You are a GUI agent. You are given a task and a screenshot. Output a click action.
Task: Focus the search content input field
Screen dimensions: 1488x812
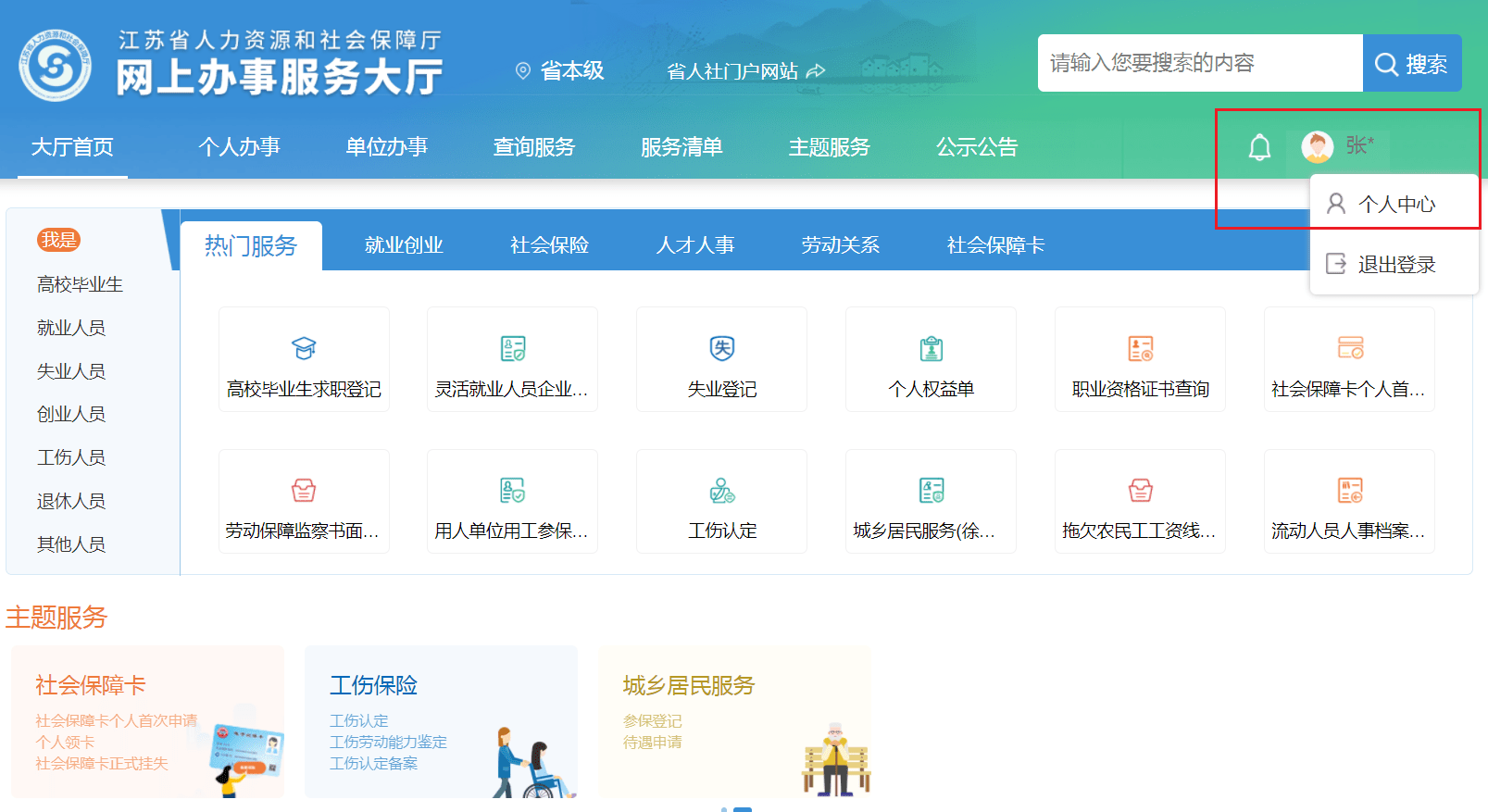[x=1199, y=63]
